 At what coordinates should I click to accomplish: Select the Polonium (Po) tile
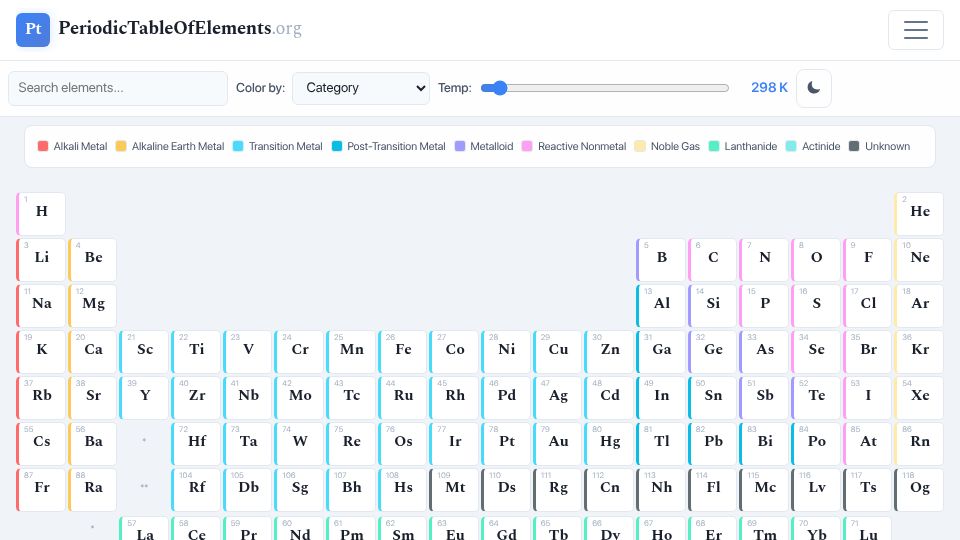[x=816, y=444]
